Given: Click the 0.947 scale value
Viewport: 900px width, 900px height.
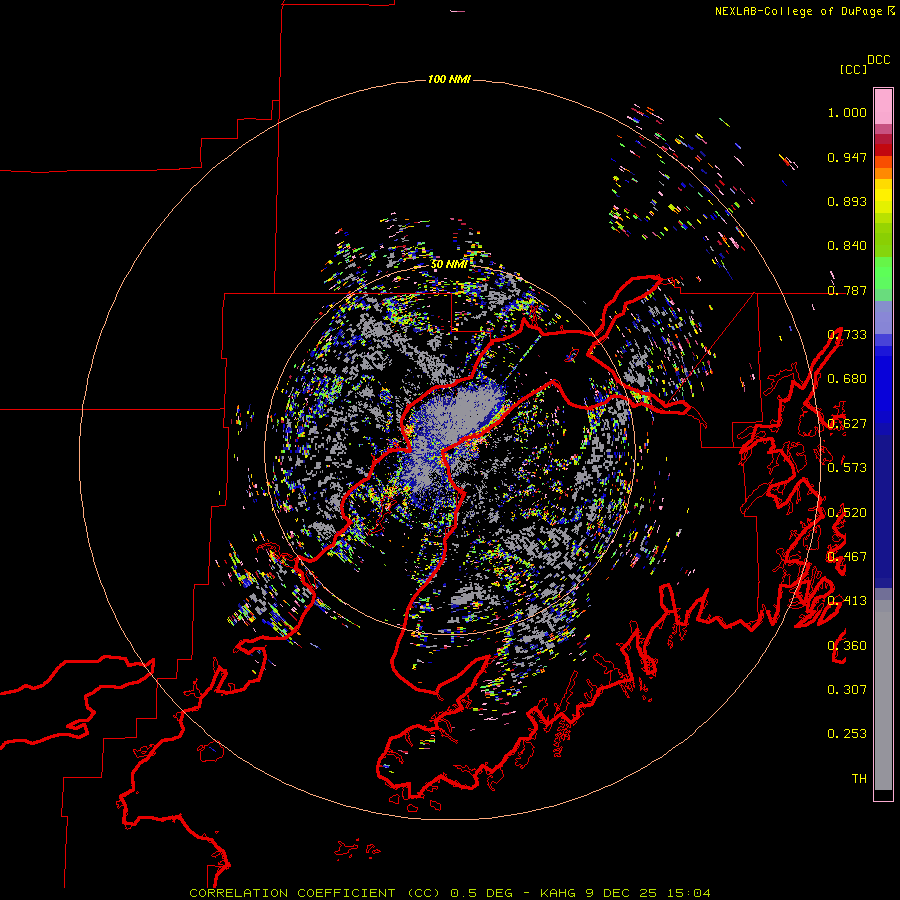Looking at the screenshot, I should (847, 157).
